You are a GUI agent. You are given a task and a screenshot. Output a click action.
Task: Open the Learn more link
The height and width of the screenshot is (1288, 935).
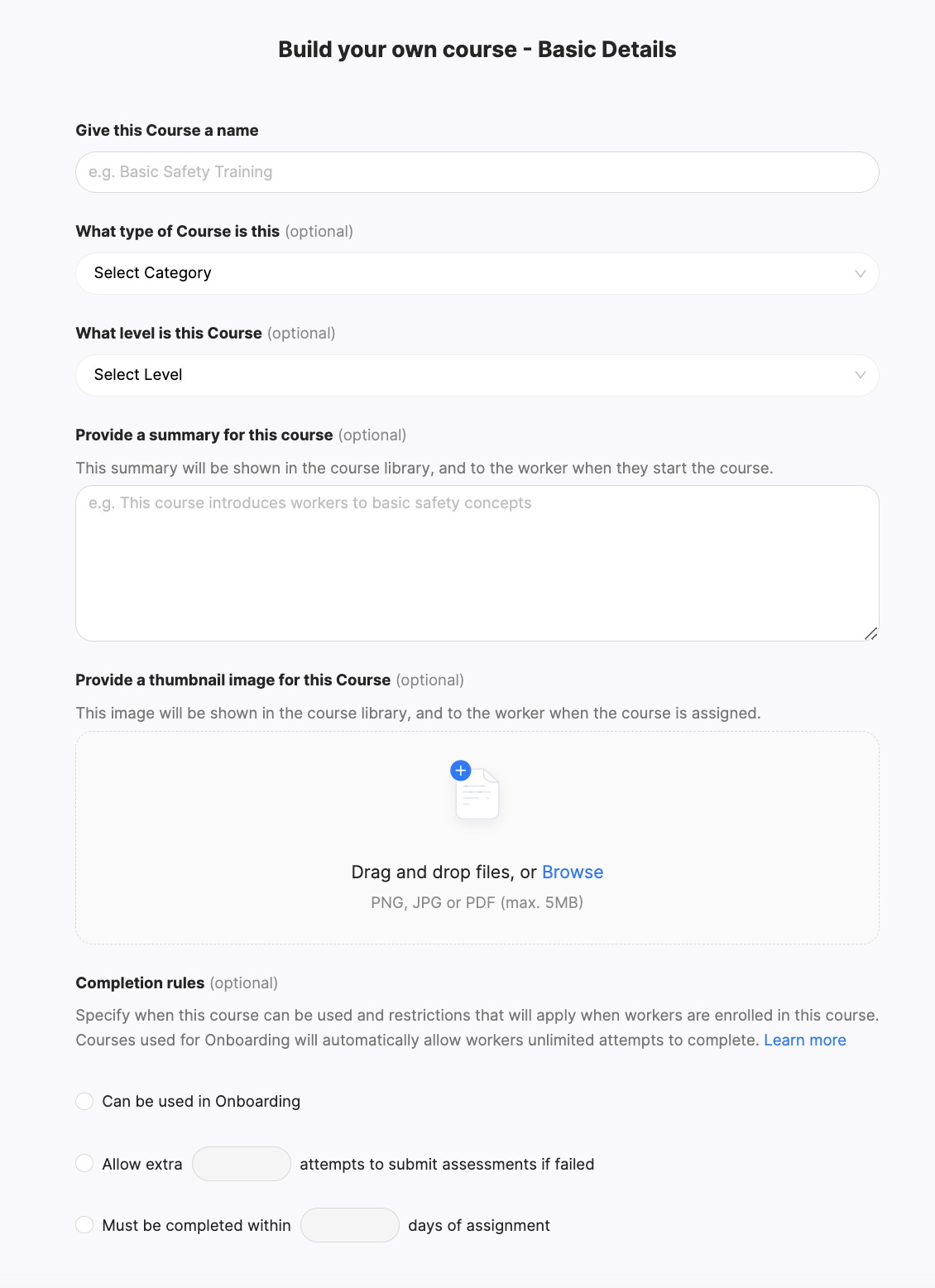805,1040
